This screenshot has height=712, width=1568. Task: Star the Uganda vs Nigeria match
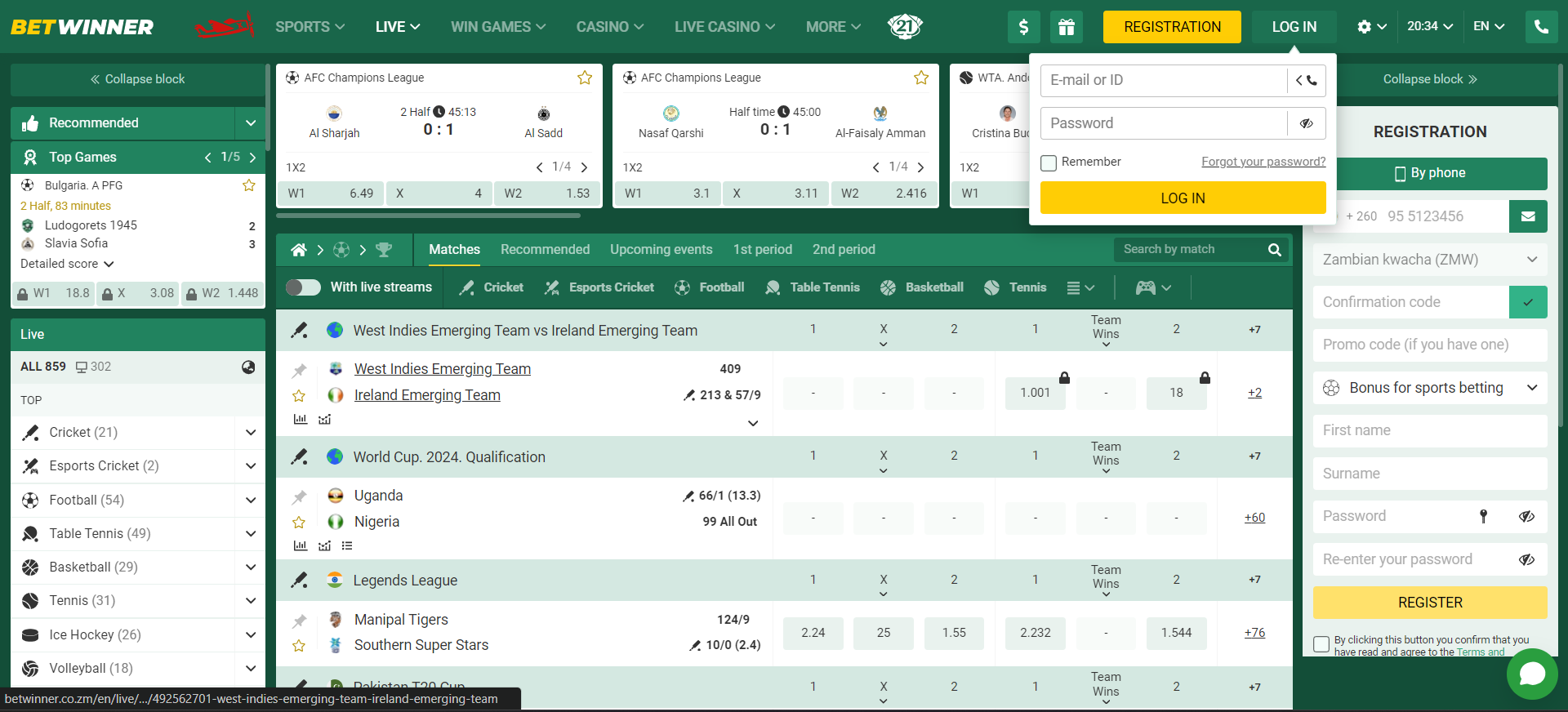pos(299,522)
